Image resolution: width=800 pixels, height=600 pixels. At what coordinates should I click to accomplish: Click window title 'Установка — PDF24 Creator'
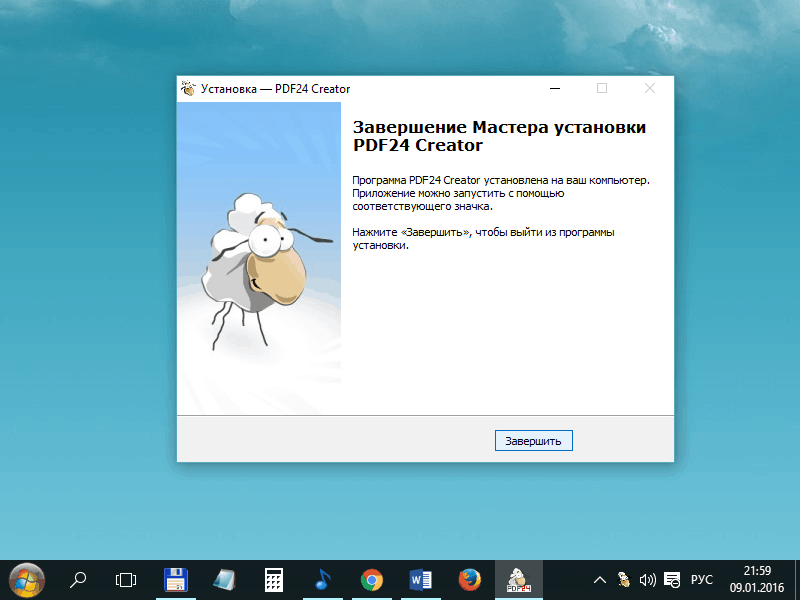276,89
